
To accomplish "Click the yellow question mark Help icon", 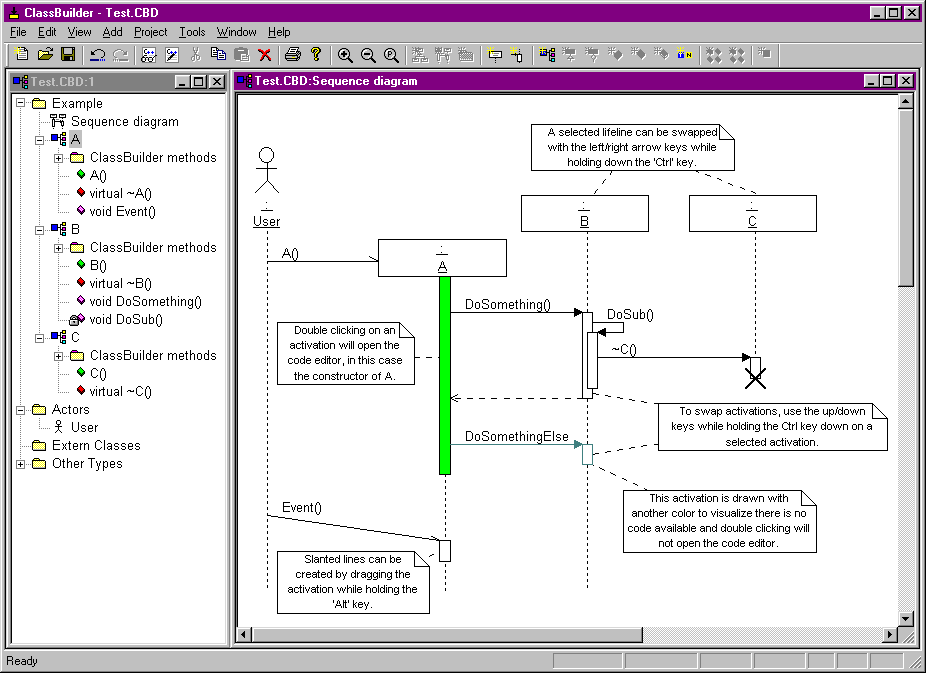I will [316, 54].
